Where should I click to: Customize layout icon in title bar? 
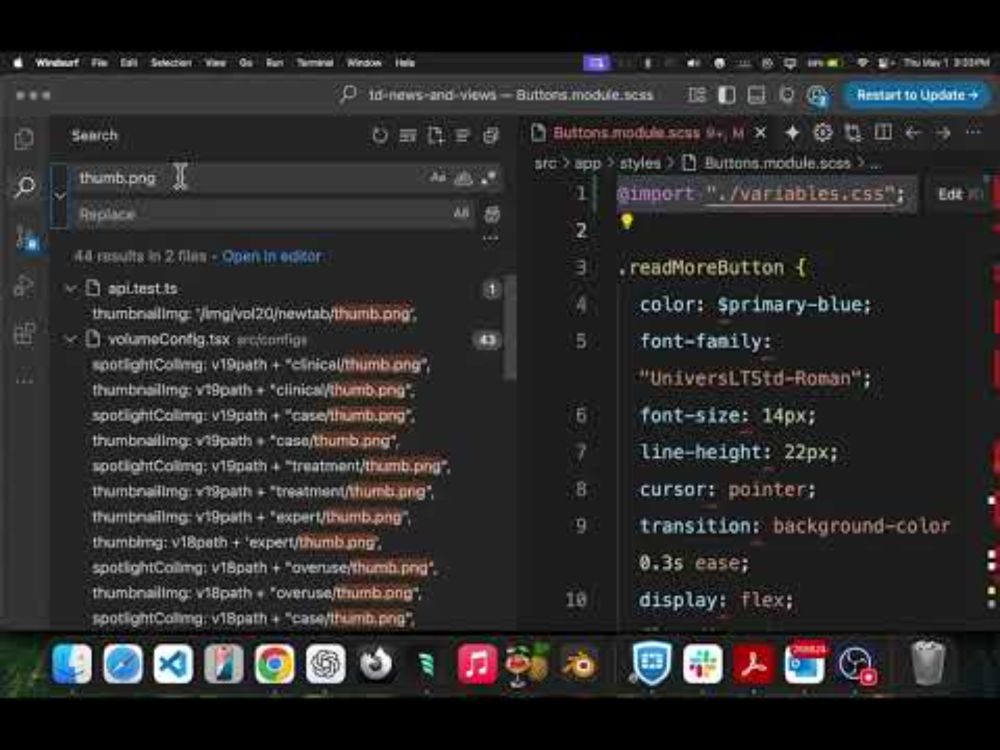697,95
